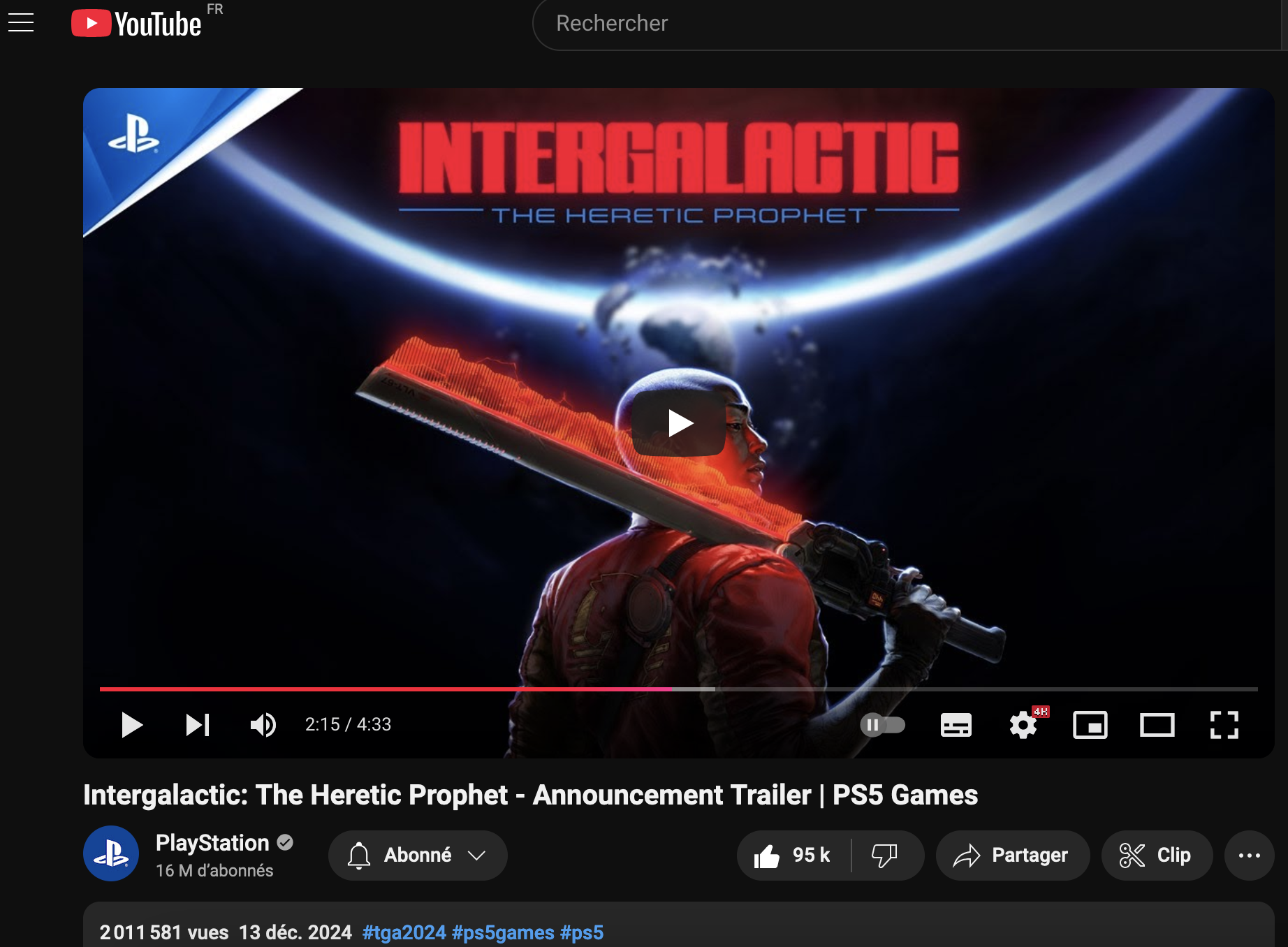This screenshot has width=1288, height=947.
Task: Activate the miniplayer
Action: click(x=1090, y=725)
